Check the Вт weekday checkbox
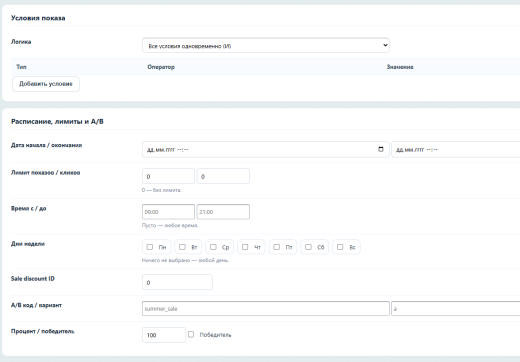520x362 pixels. coord(182,247)
